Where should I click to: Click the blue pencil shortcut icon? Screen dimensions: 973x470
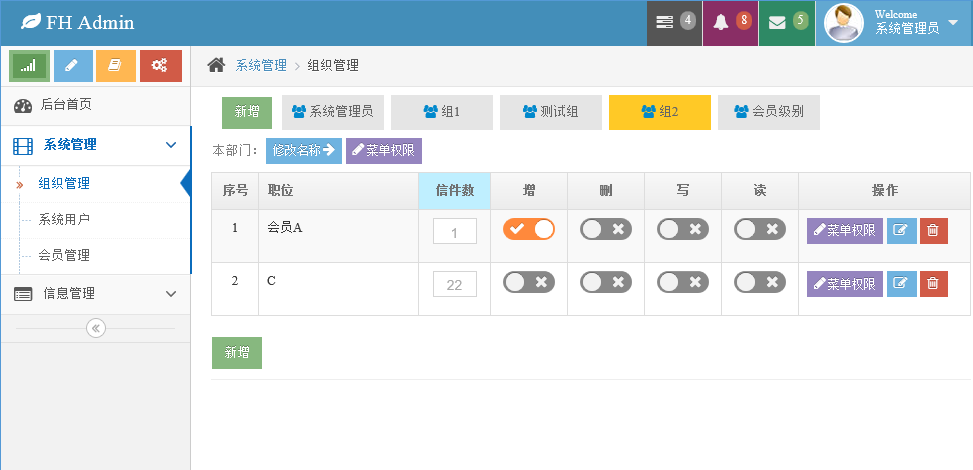point(73,66)
